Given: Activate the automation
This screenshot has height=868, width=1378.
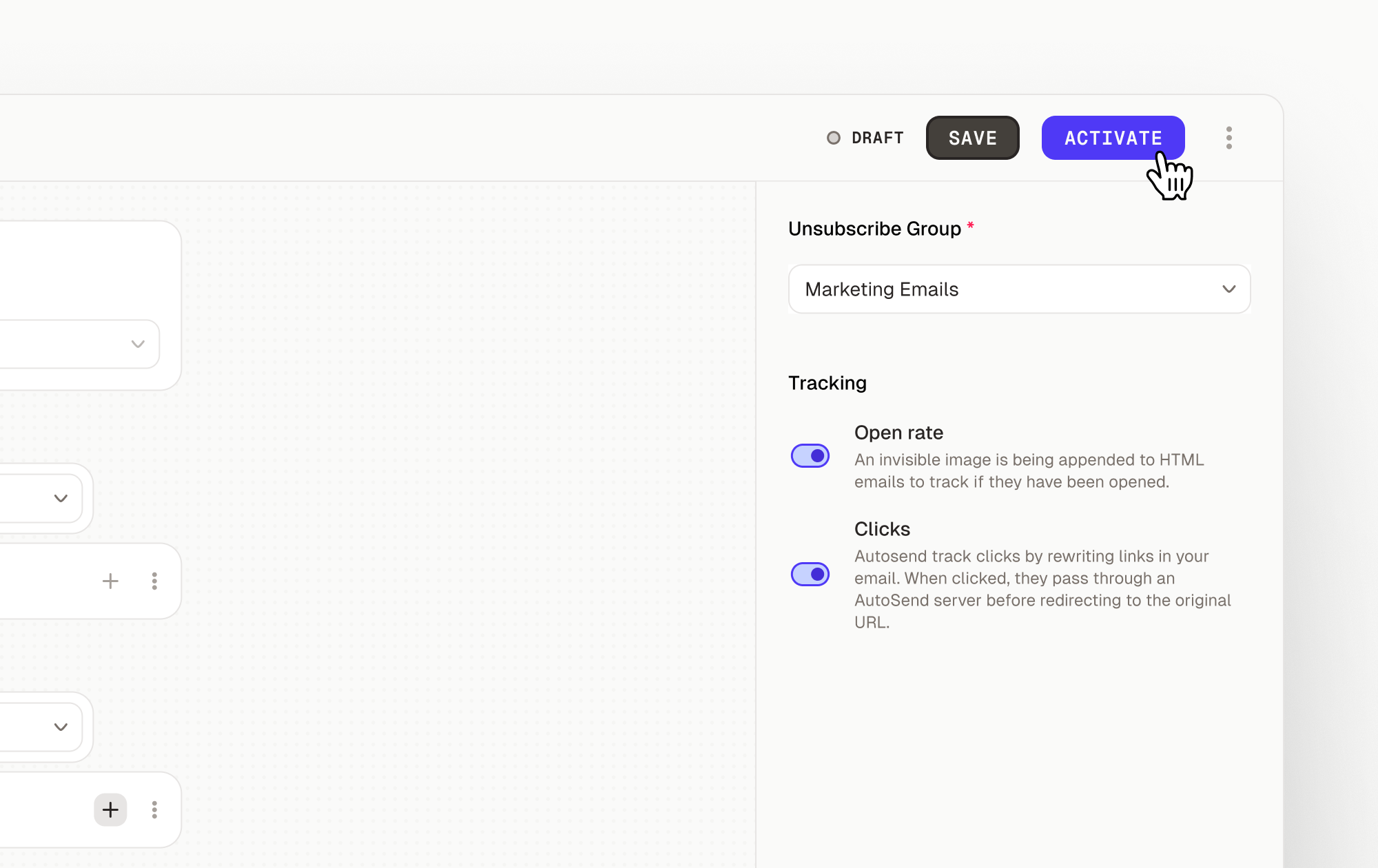Looking at the screenshot, I should [x=1113, y=138].
